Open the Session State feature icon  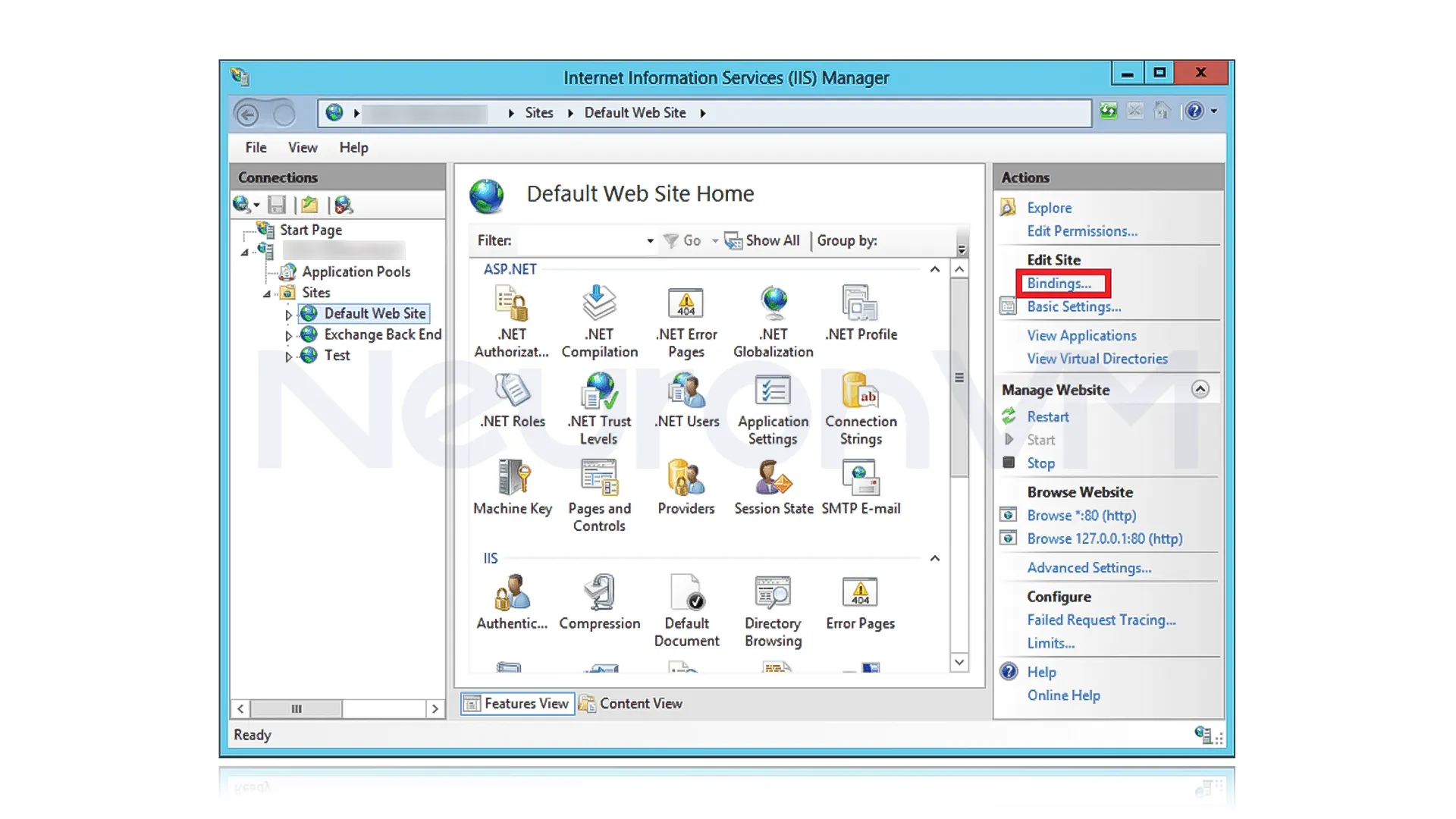click(773, 479)
